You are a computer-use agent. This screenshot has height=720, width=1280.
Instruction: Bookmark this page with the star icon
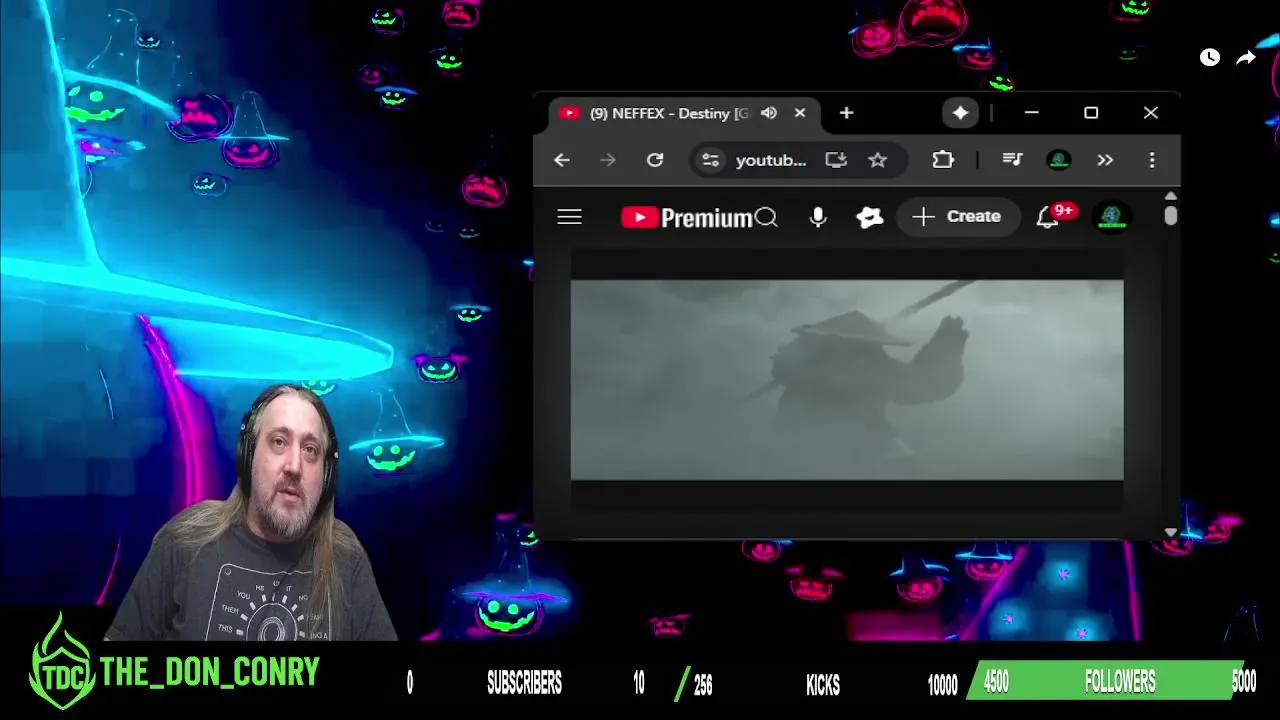(877, 160)
